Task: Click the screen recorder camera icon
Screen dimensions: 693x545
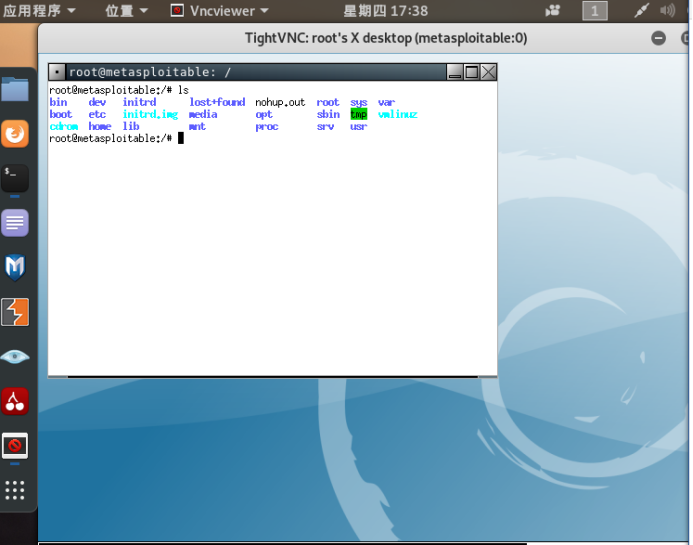Action: 552,11
